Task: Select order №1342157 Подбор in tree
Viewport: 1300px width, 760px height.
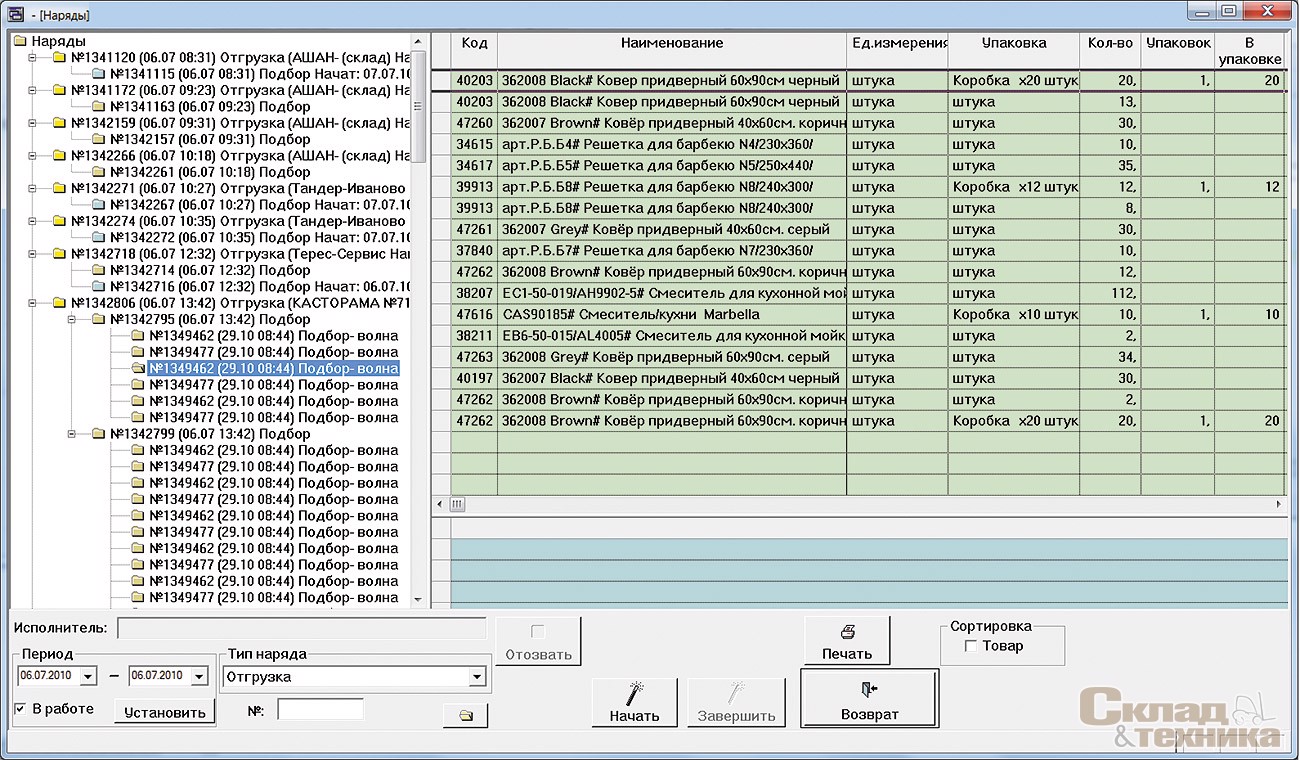Action: [210, 139]
